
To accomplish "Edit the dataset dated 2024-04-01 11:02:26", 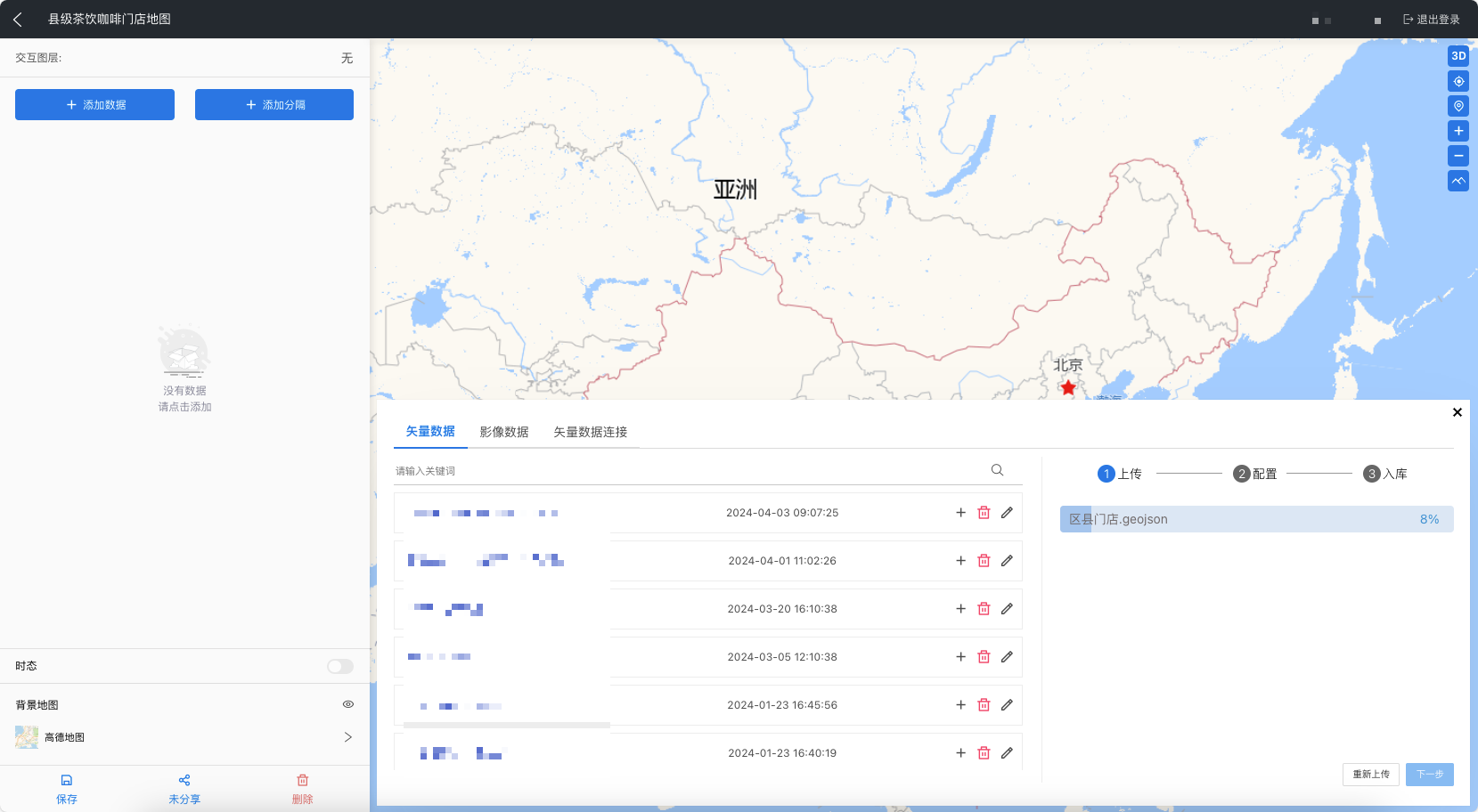I will (x=1007, y=561).
